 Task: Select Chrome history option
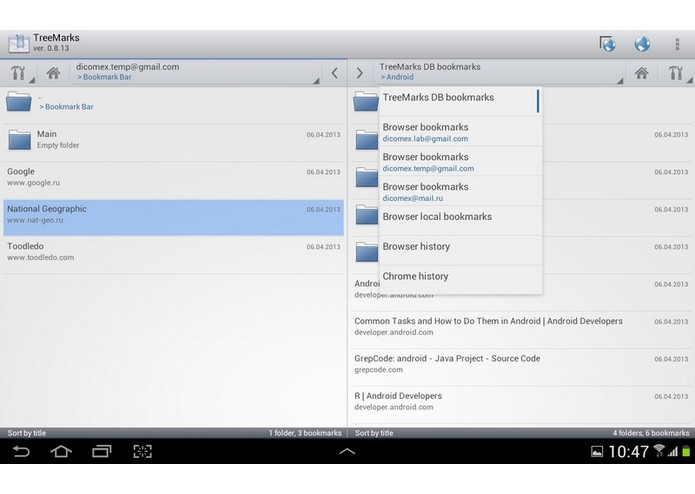click(461, 280)
